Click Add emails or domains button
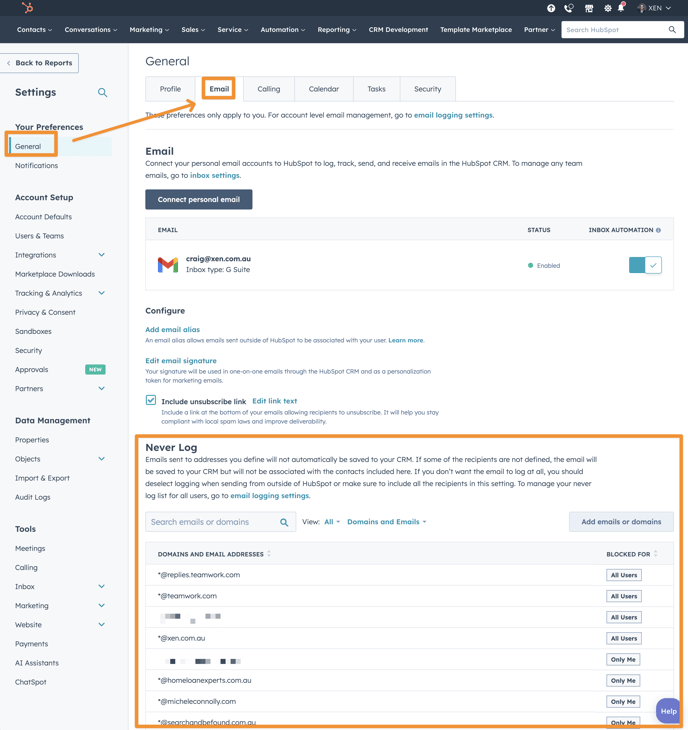 (621, 522)
